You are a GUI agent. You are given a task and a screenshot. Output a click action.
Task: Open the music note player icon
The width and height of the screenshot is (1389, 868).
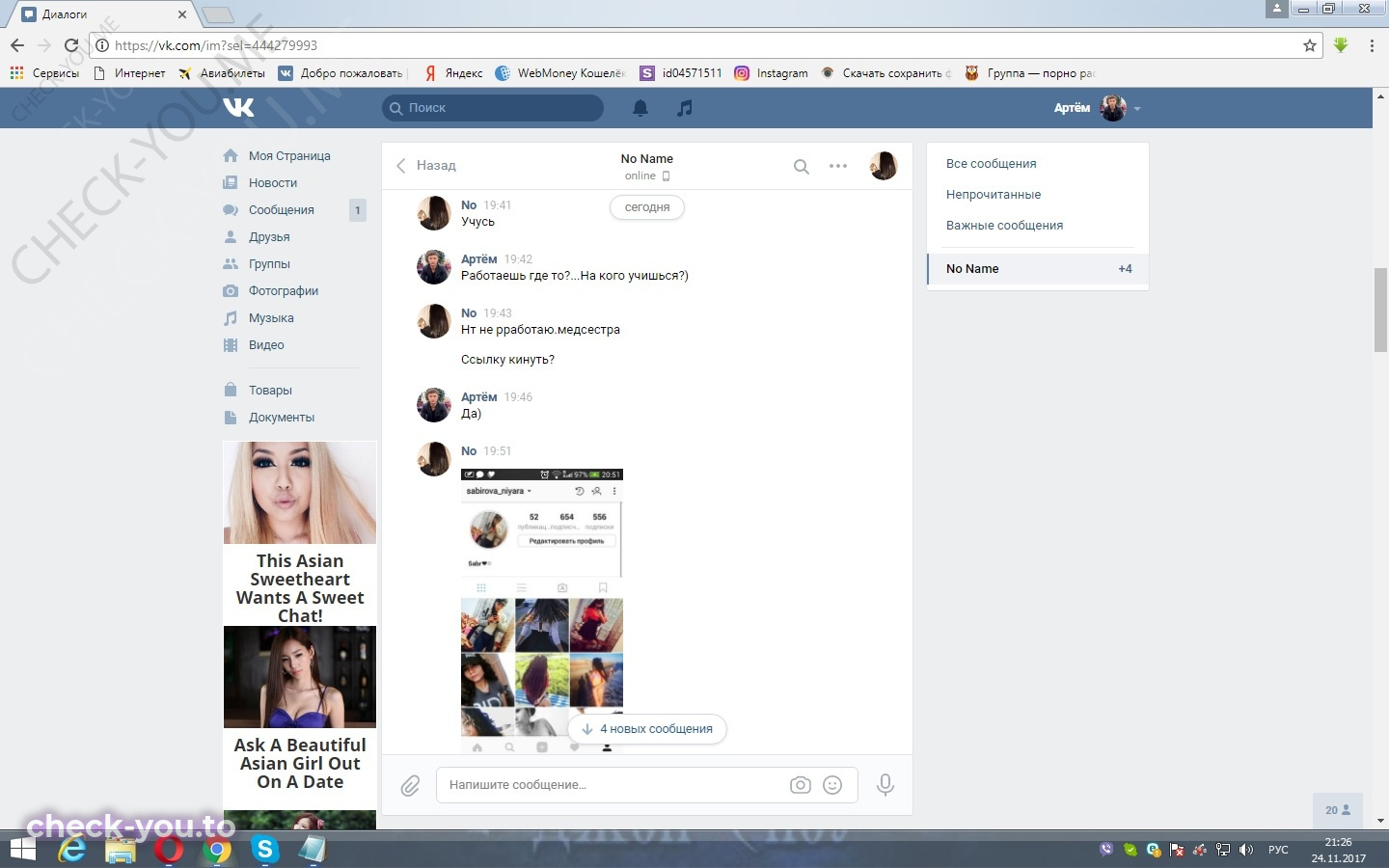click(x=685, y=108)
